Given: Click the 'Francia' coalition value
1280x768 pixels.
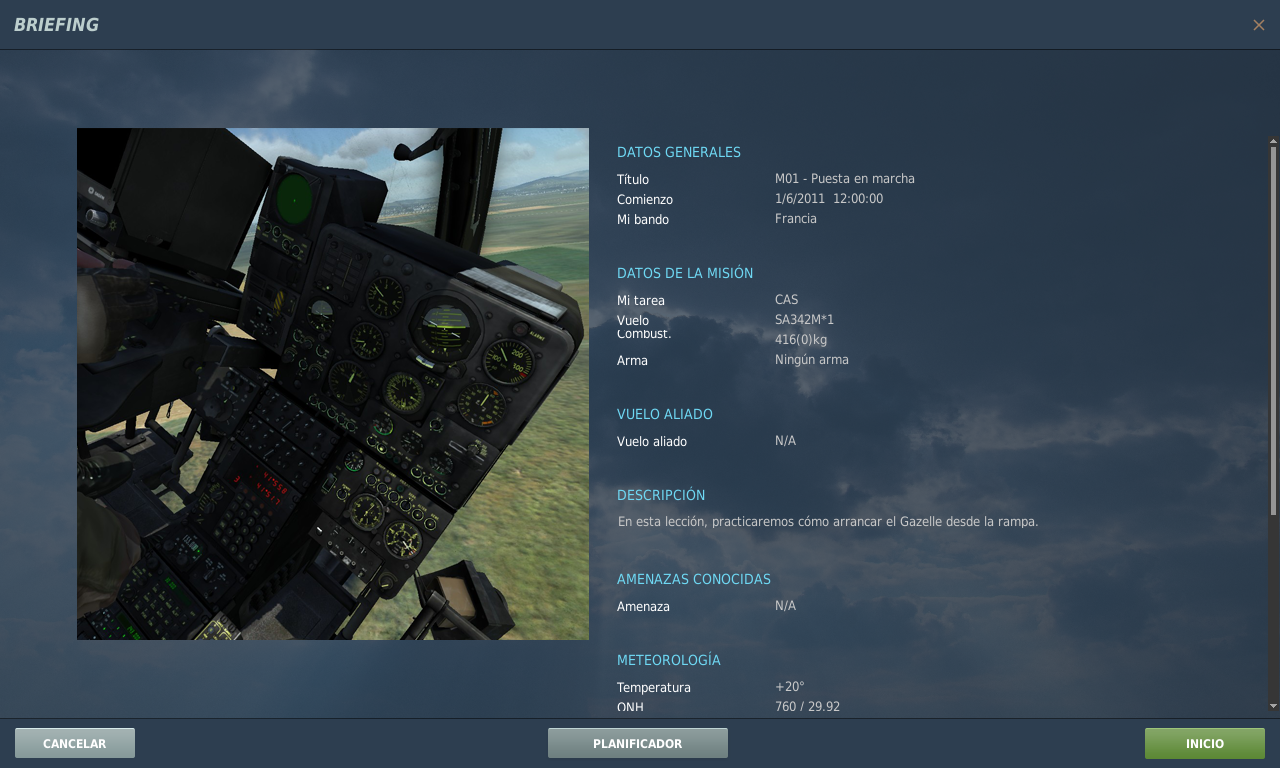Looking at the screenshot, I should 795,219.
